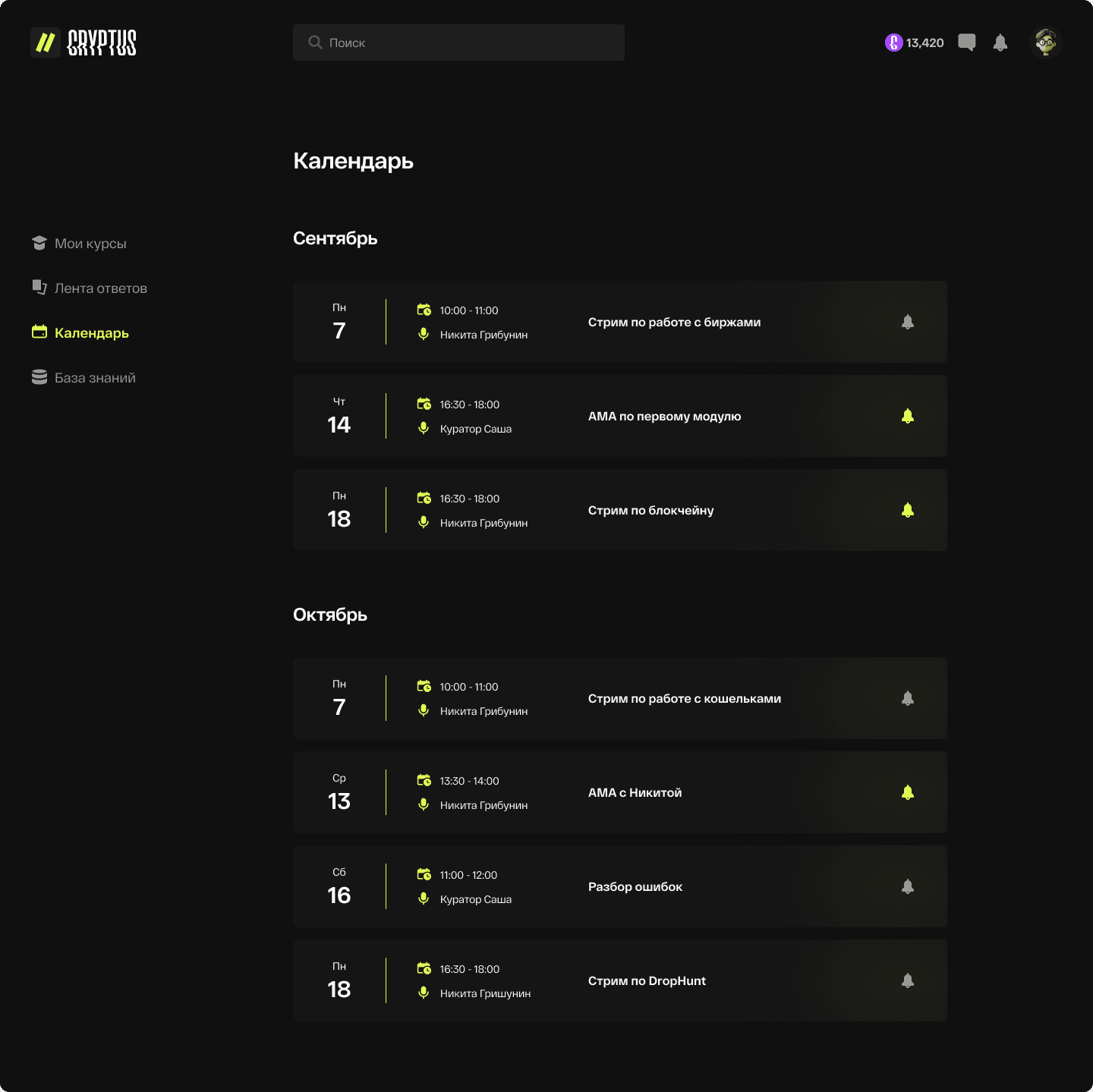Open the user profile avatar
The height and width of the screenshot is (1092, 1093).
(1045, 42)
